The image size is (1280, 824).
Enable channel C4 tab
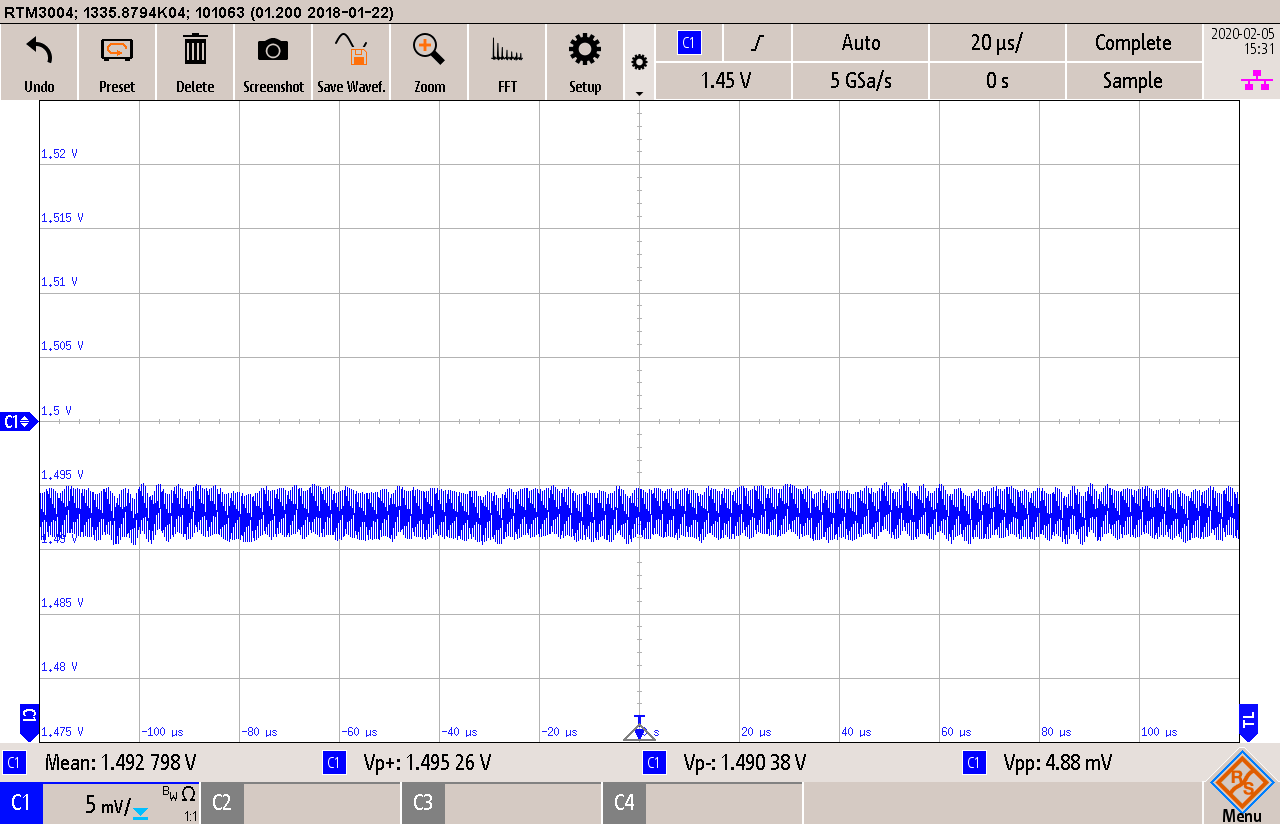point(624,803)
